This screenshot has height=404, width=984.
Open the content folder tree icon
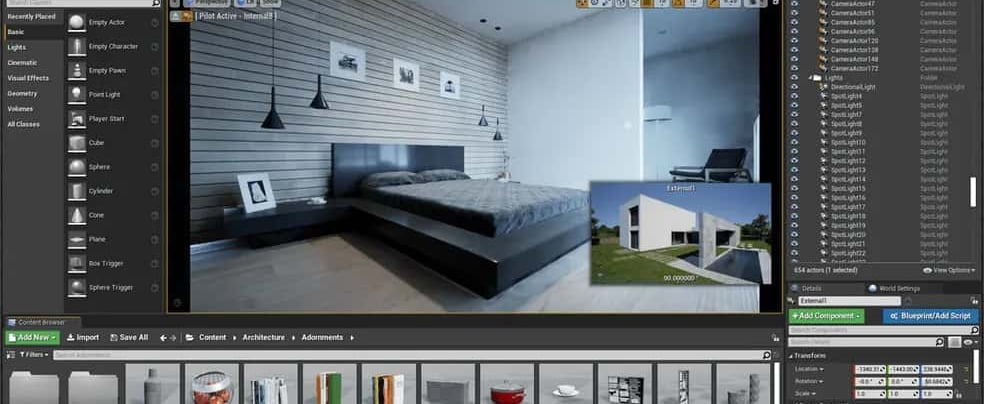190,338
